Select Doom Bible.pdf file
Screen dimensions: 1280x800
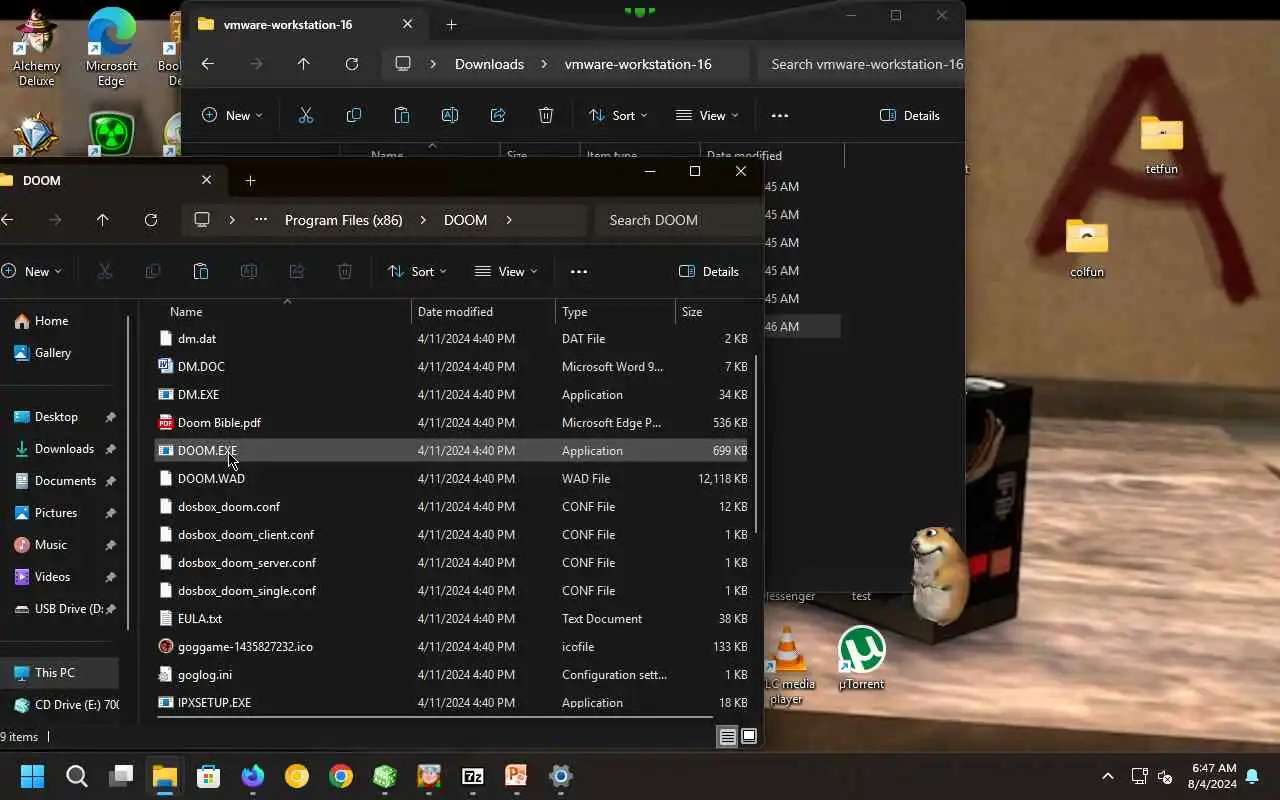(x=450, y=423)
